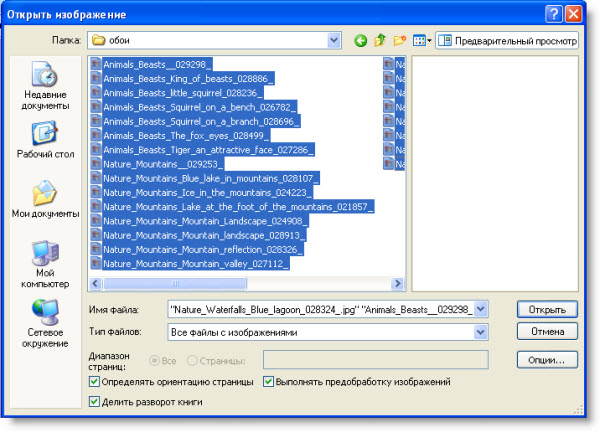Select file Animals_Beasts__029298_

click(157, 64)
